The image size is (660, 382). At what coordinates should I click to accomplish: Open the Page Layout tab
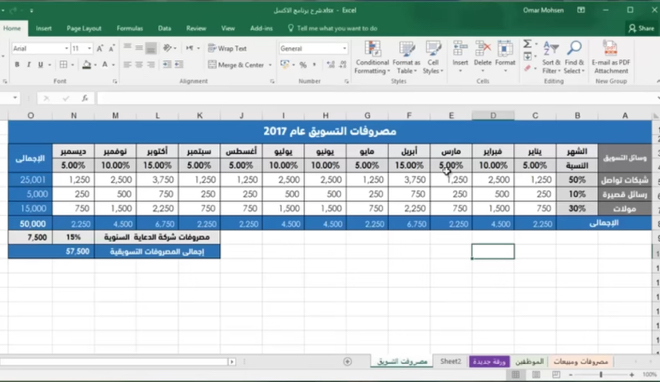pos(84,28)
